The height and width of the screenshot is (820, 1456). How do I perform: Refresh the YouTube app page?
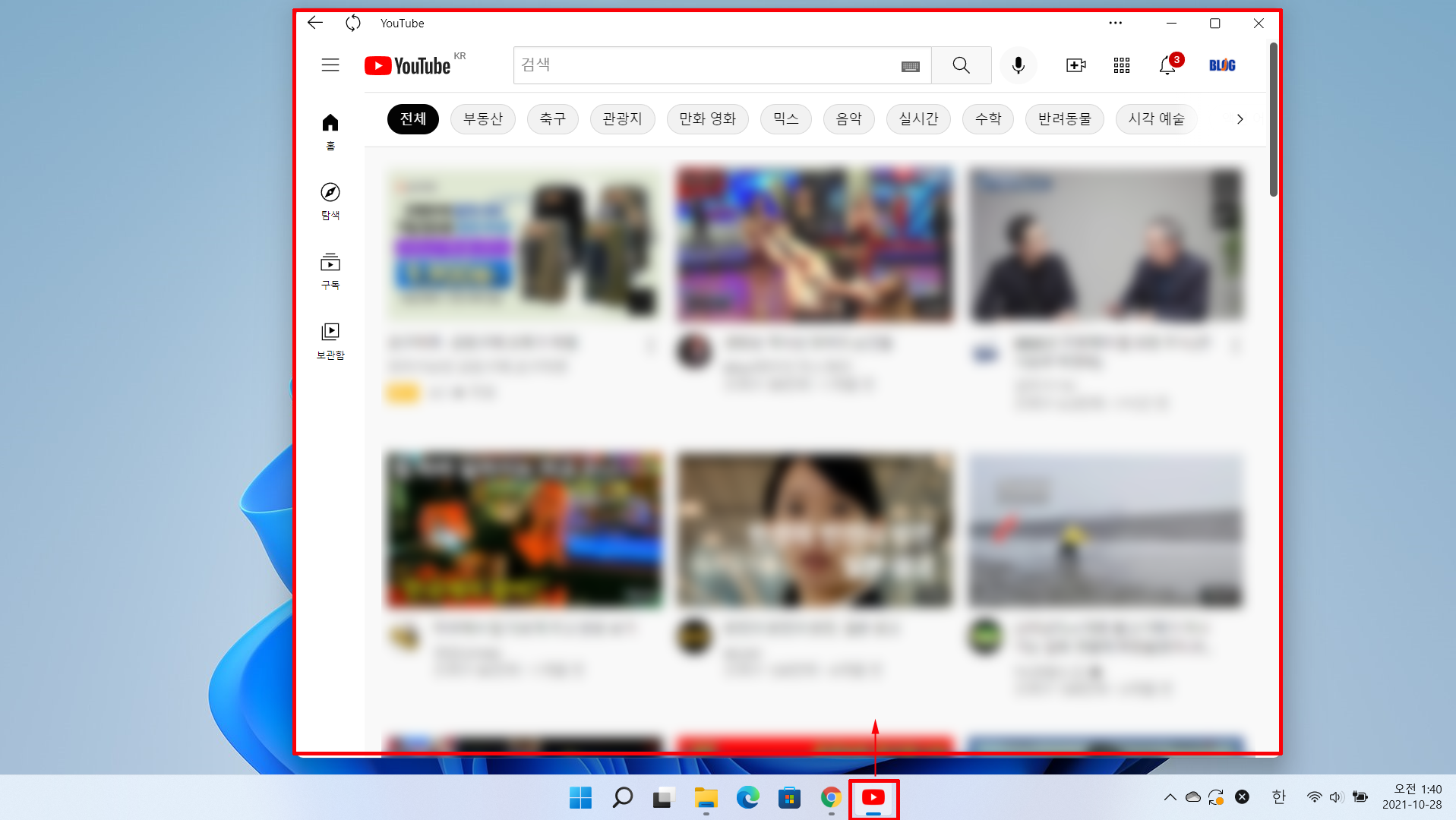353,23
